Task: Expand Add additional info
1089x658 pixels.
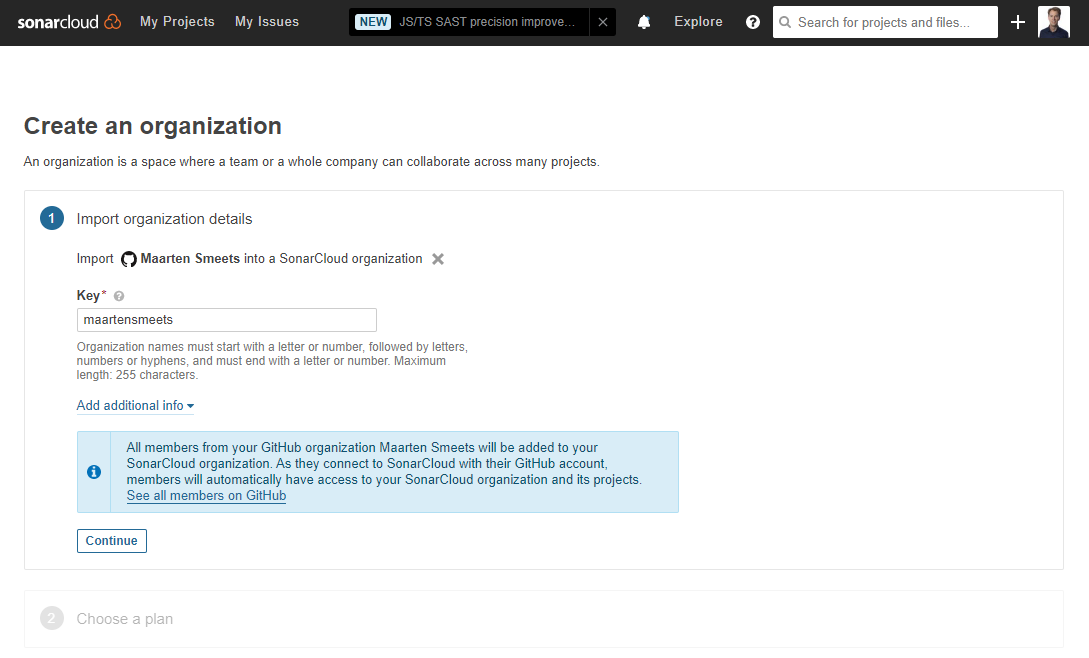Action: coord(135,406)
